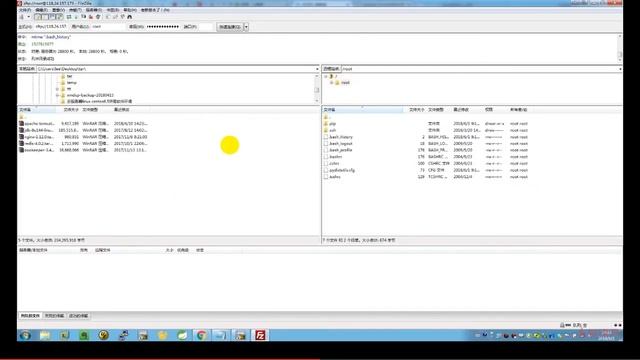Select tar folder in local tree
640x360 pixels.
pos(67,76)
